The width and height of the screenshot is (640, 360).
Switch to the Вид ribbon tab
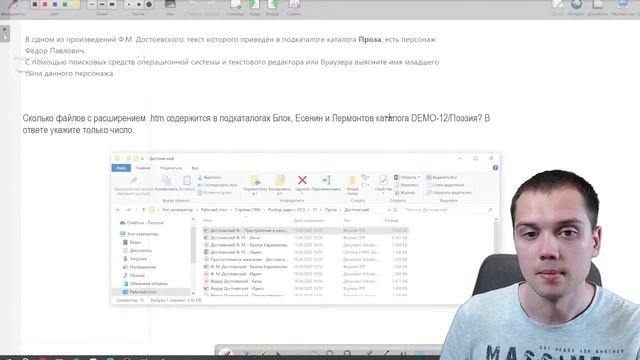tap(195, 168)
